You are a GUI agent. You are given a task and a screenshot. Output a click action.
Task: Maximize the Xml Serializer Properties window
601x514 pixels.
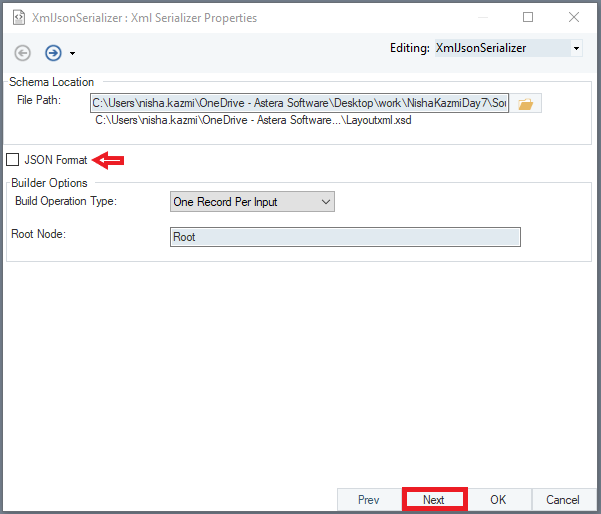(x=528, y=17)
